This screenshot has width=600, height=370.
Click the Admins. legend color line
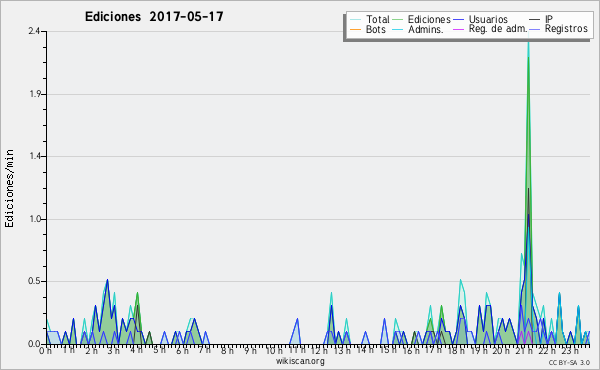398,29
